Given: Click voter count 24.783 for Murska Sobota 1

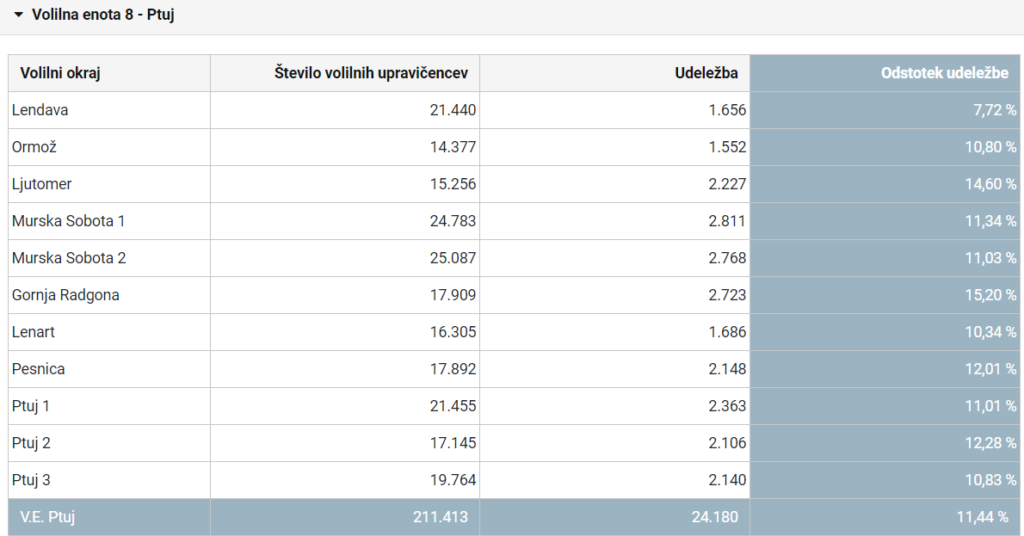Looking at the screenshot, I should 453,221.
